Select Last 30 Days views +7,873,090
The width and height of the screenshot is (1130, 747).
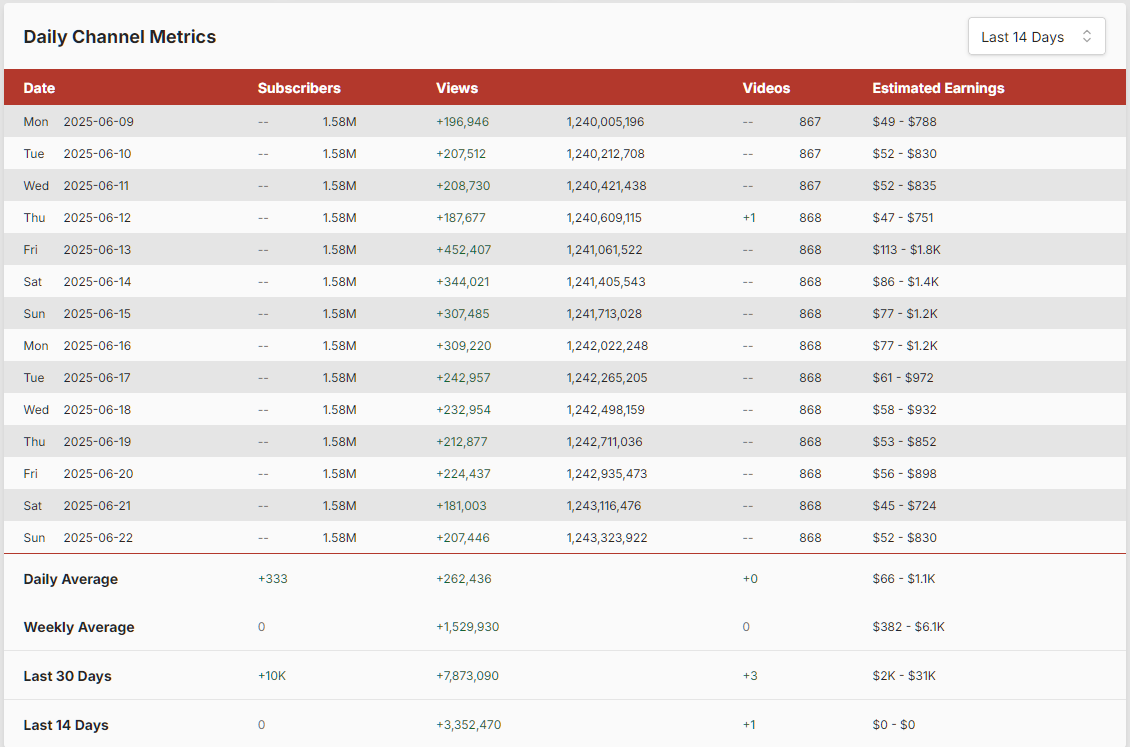click(x=467, y=676)
